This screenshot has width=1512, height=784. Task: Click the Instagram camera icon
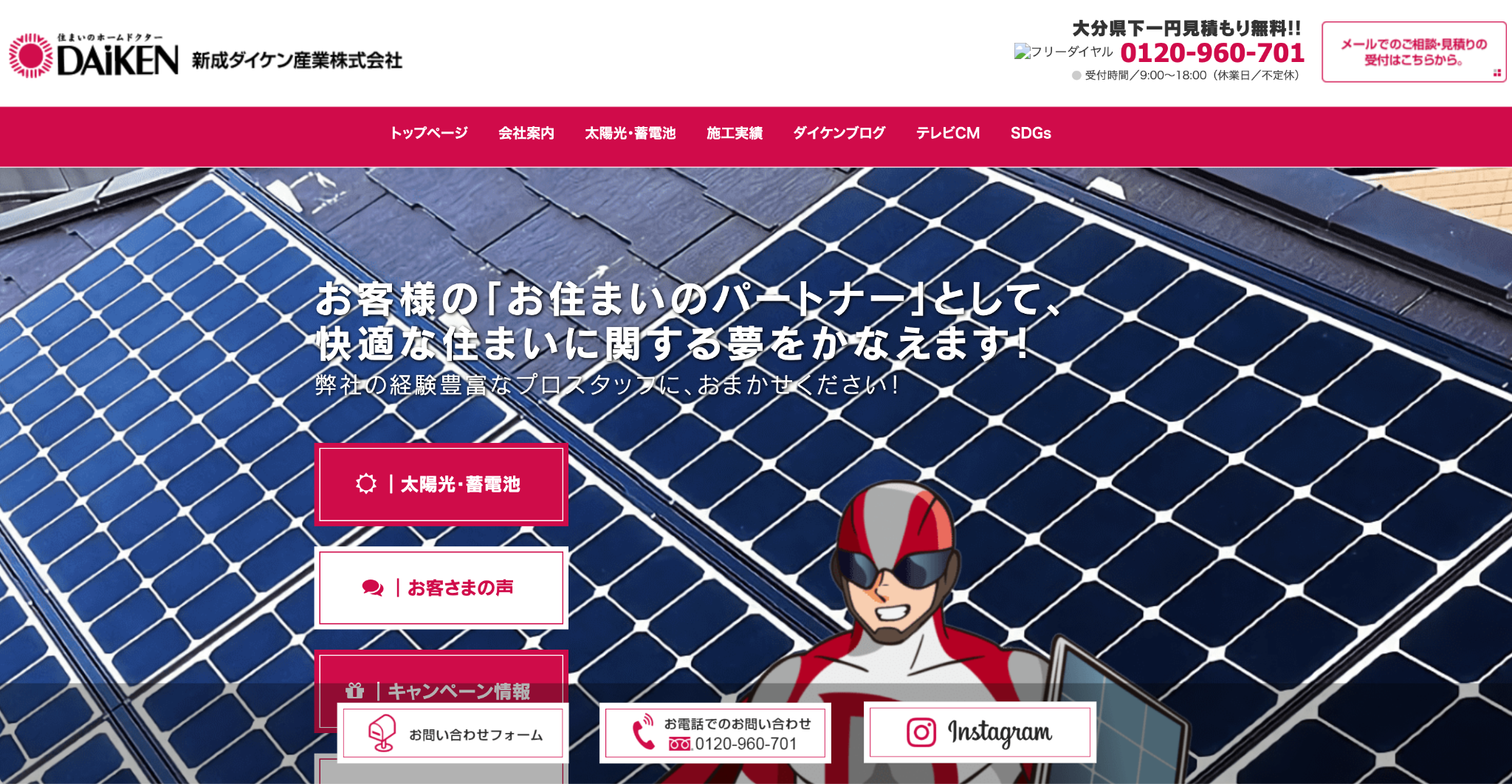coord(921,732)
